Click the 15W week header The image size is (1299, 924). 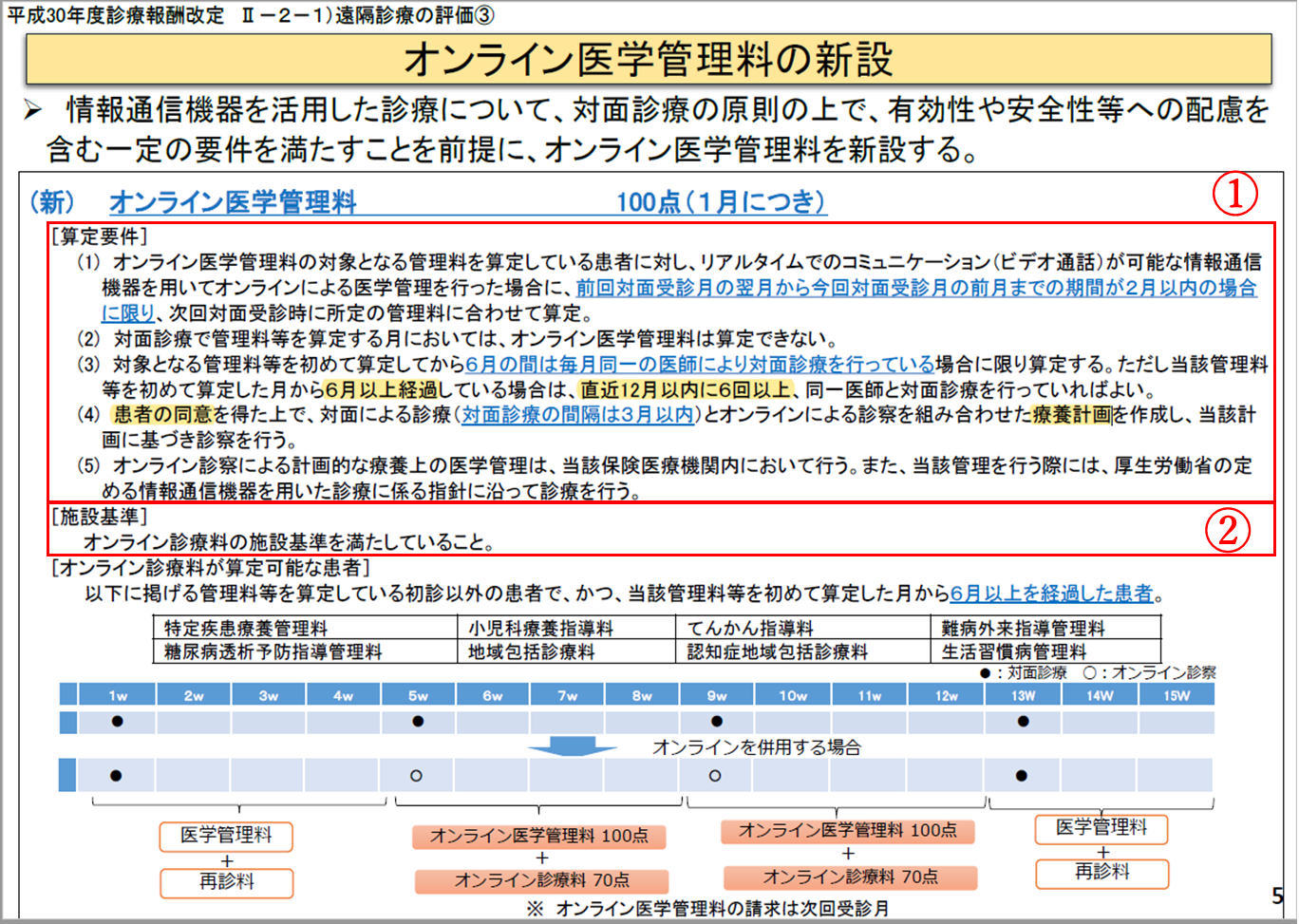pyautogui.click(x=1177, y=695)
